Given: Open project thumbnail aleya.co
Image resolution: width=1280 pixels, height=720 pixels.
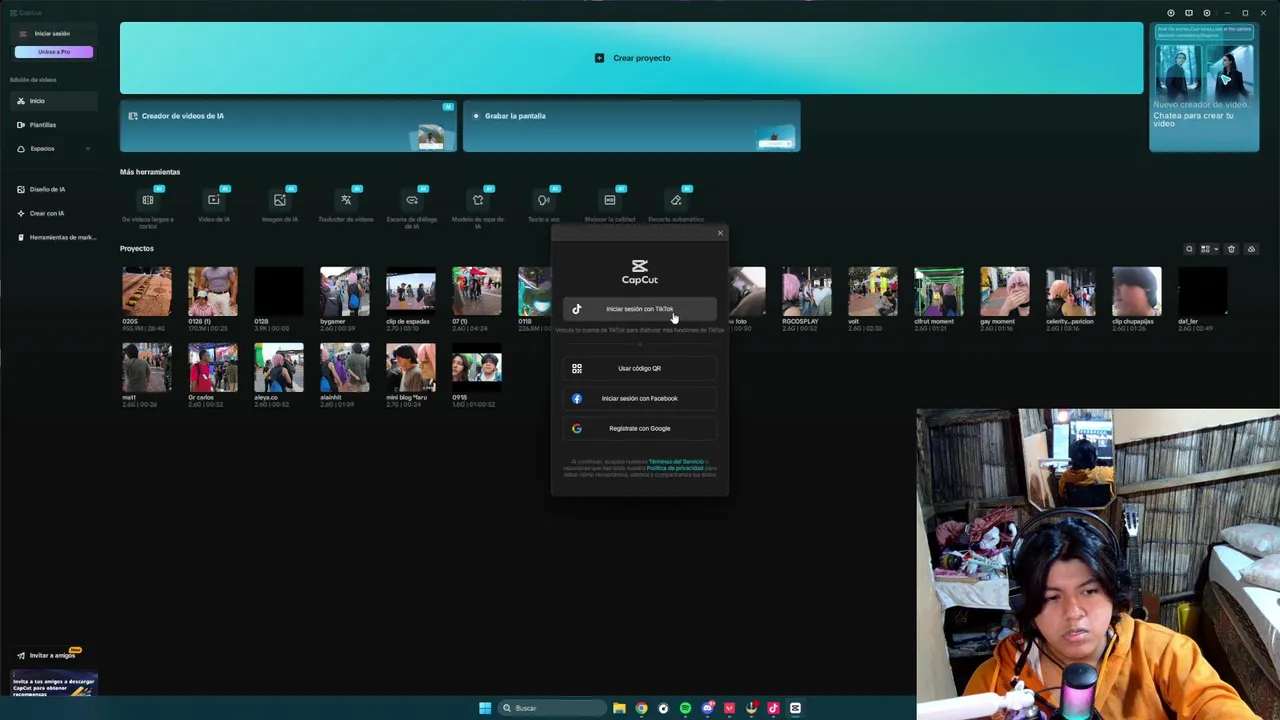Looking at the screenshot, I should tap(279, 367).
